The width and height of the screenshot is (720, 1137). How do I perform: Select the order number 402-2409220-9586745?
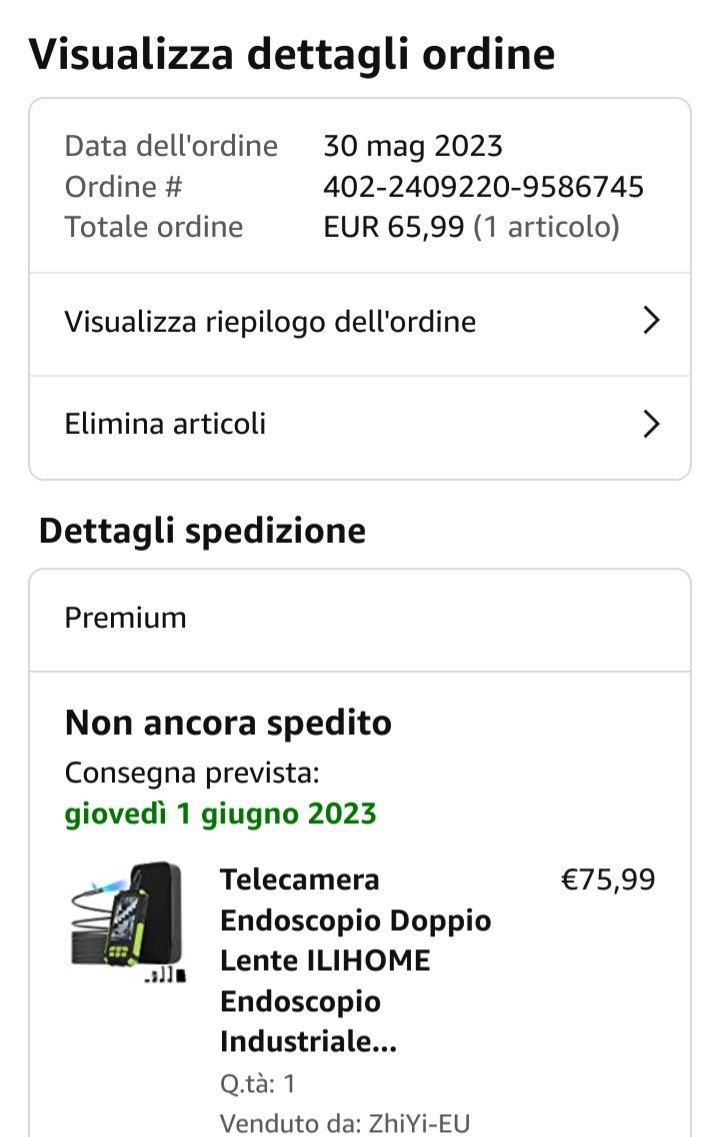point(483,187)
